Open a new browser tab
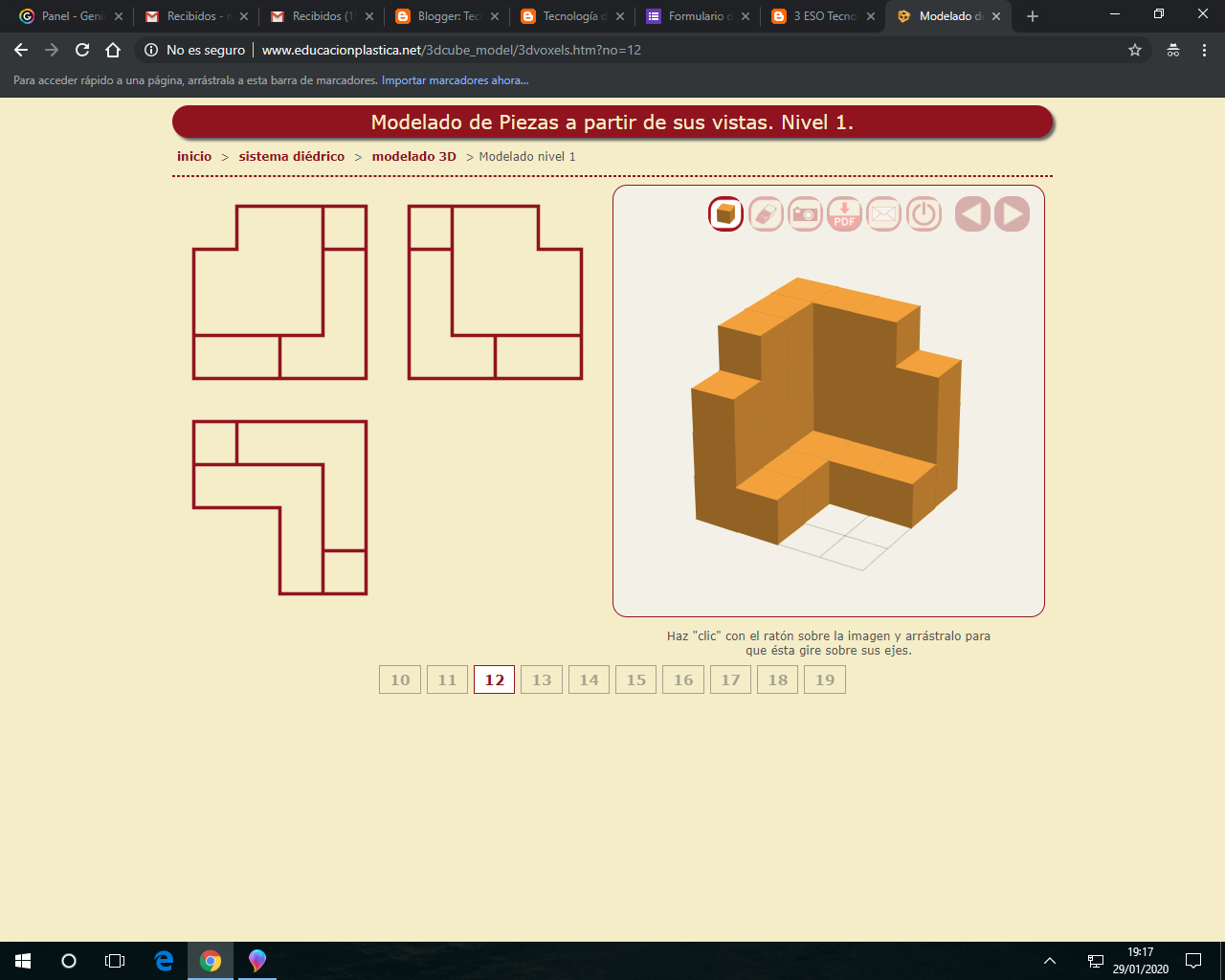This screenshot has width=1225, height=980. (1033, 16)
